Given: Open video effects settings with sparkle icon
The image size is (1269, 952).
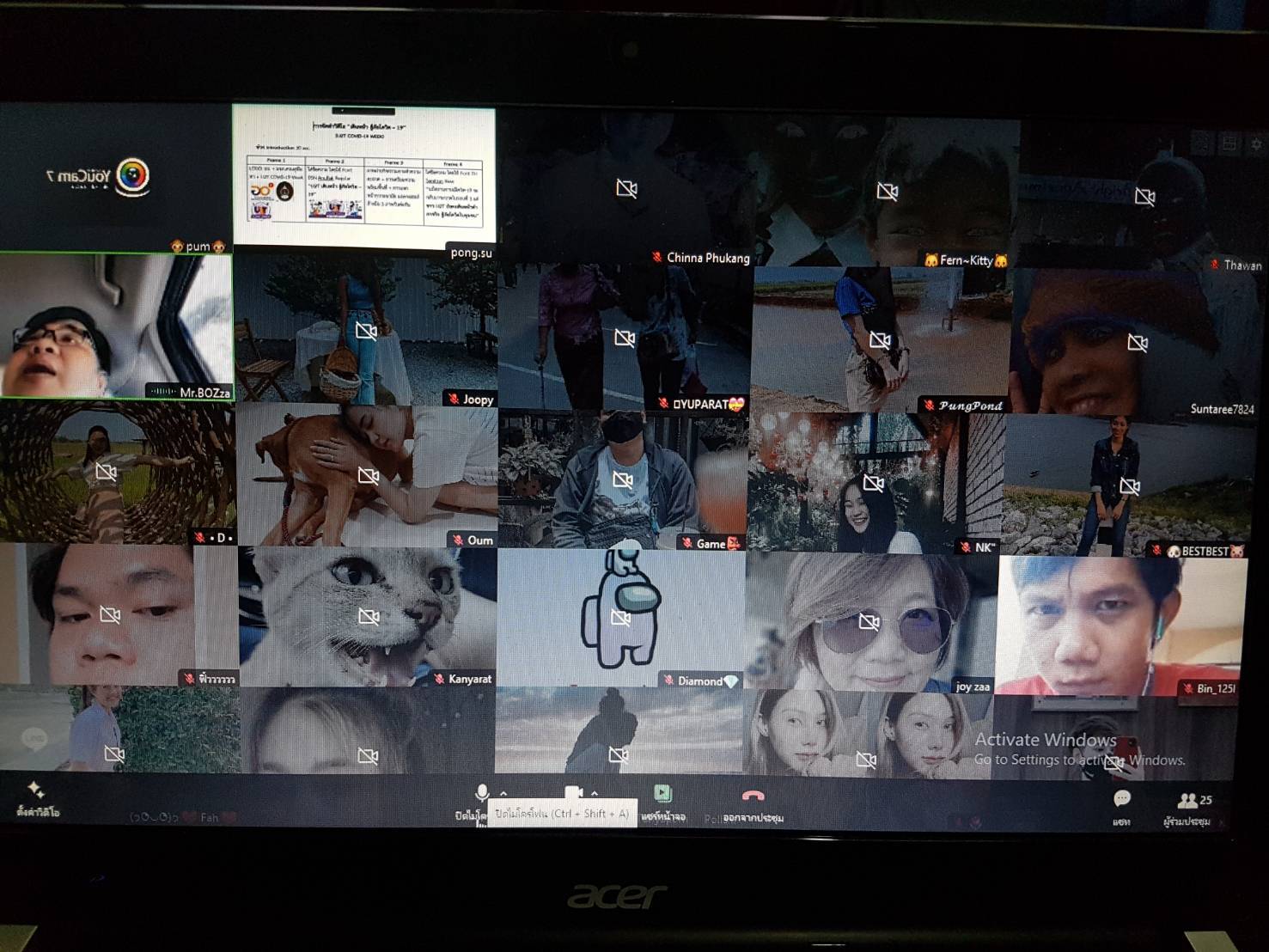Looking at the screenshot, I should (36, 790).
